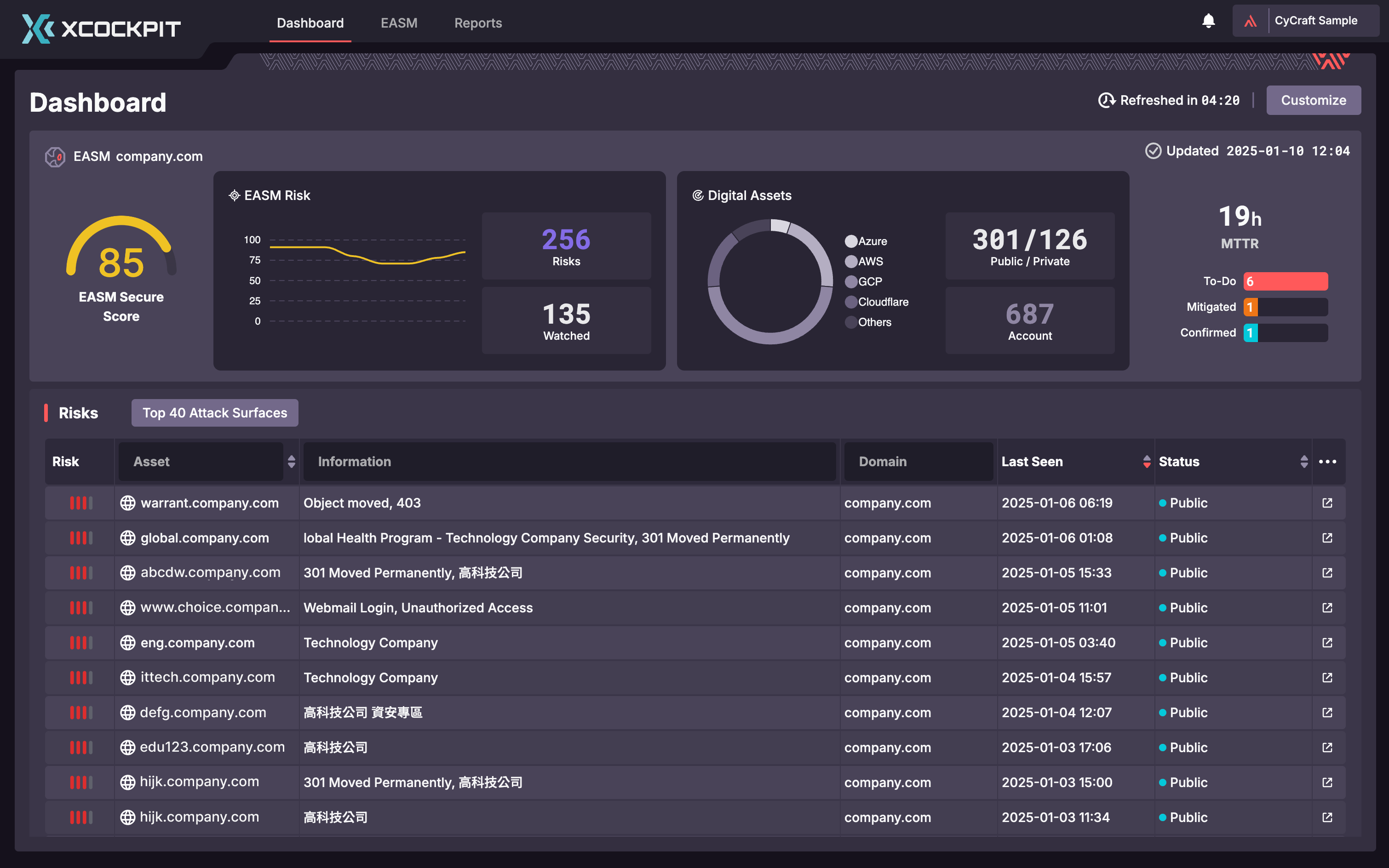This screenshot has height=868, width=1389.
Task: Open the three-dot column options menu
Action: click(1327, 462)
